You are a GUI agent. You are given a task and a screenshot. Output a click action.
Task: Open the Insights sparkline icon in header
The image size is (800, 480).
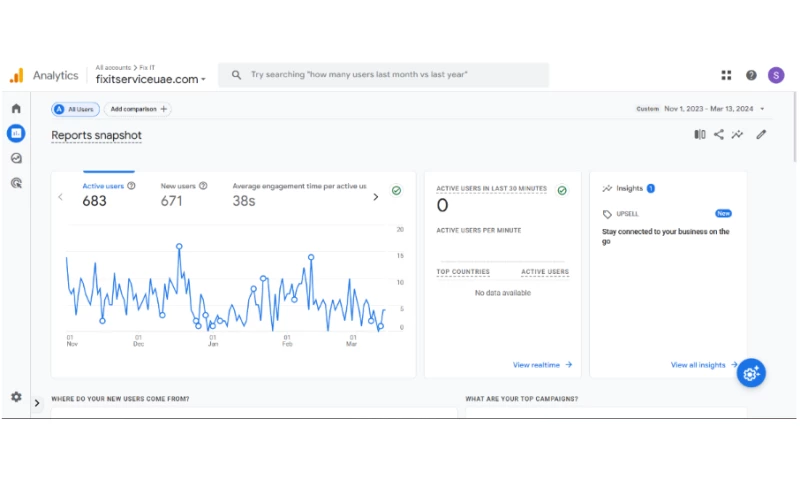point(737,135)
